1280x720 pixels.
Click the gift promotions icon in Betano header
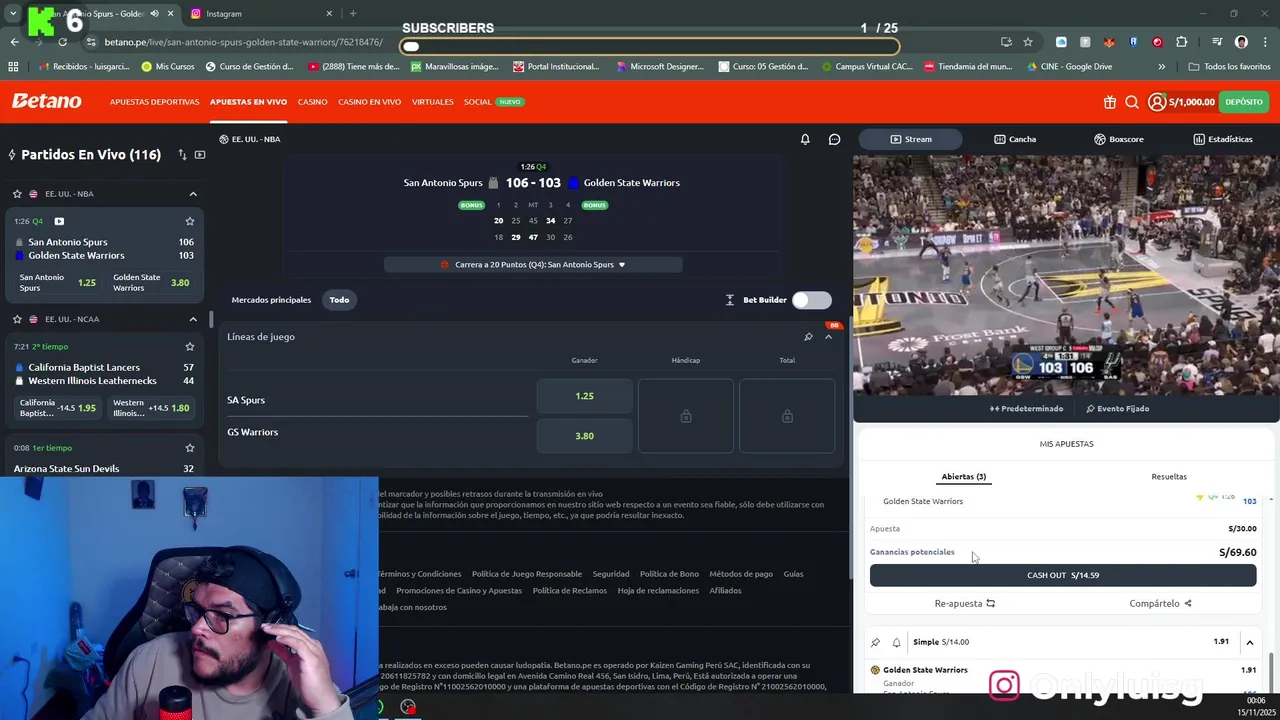point(1110,102)
